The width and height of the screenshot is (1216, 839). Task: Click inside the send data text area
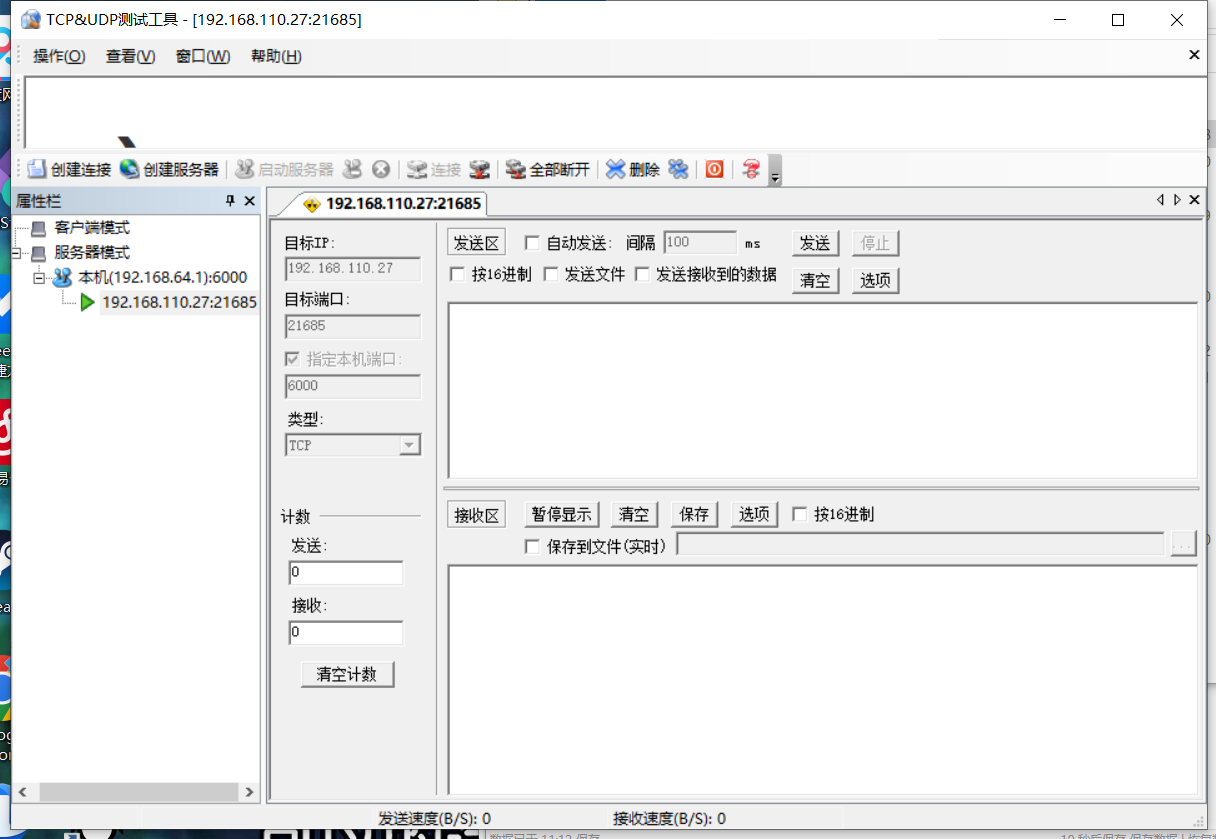[822, 390]
